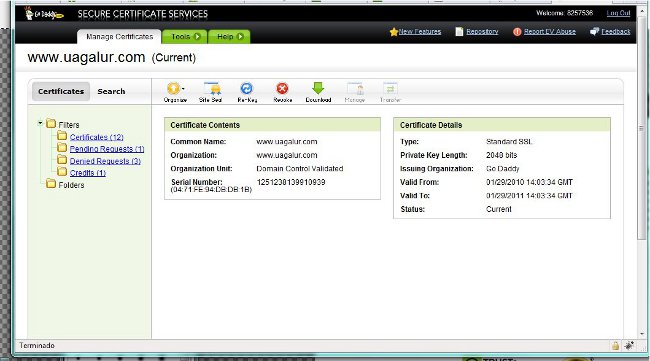The width and height of the screenshot is (650, 361).
Task: Click the Log Out link
Action: click(618, 13)
